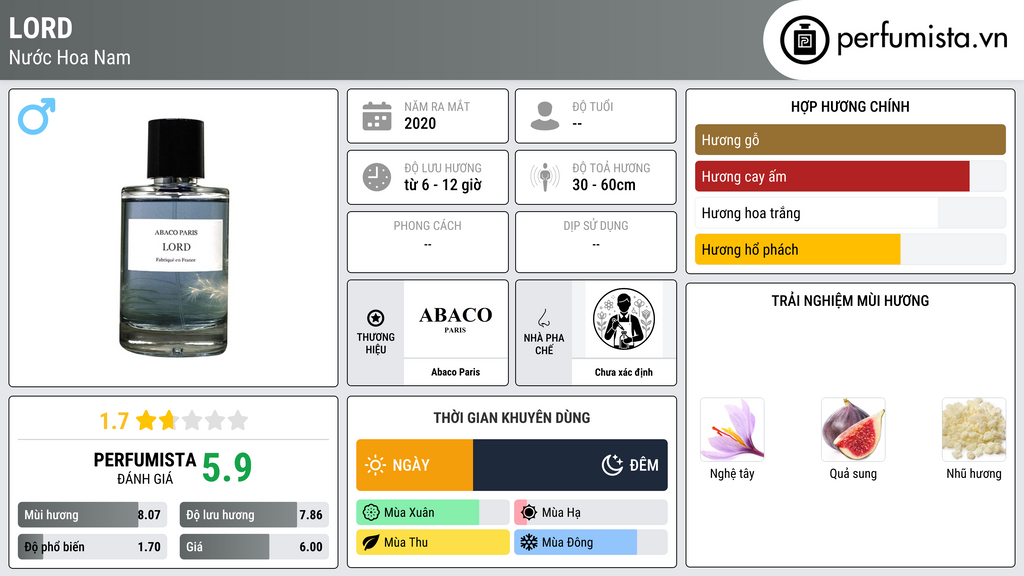Click the Mùa Xuân season bar
The image size is (1024, 576).
(x=433, y=513)
